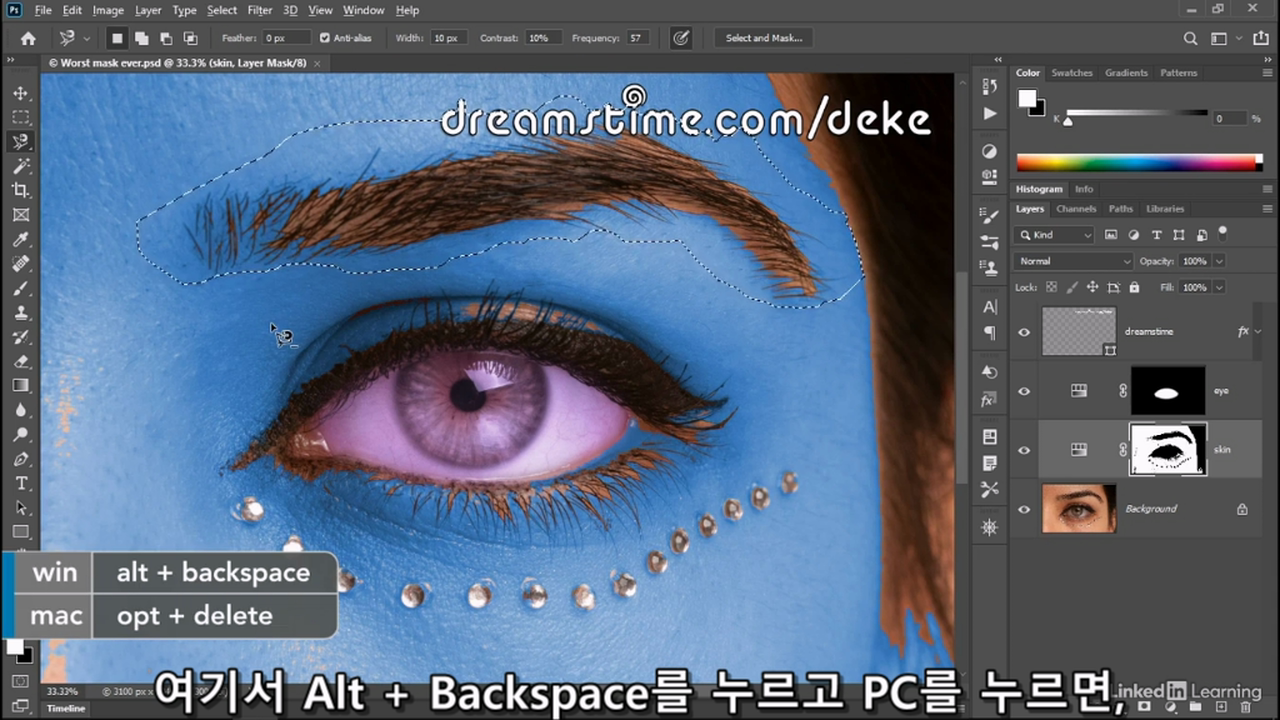The image size is (1280, 720).
Task: Select the Magic Wand tool
Action: coord(21,166)
